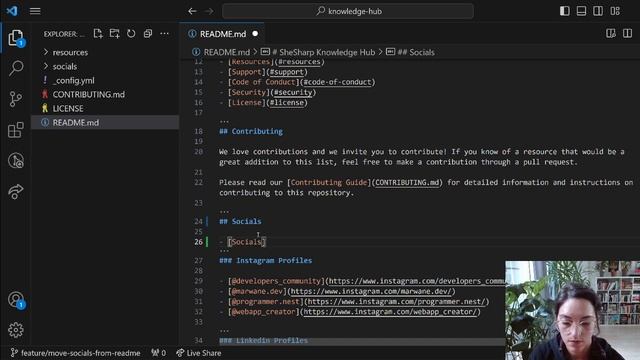640x360 pixels.
Task: Place cursor on '### Instagram Profiles' heading
Action: [265, 260]
